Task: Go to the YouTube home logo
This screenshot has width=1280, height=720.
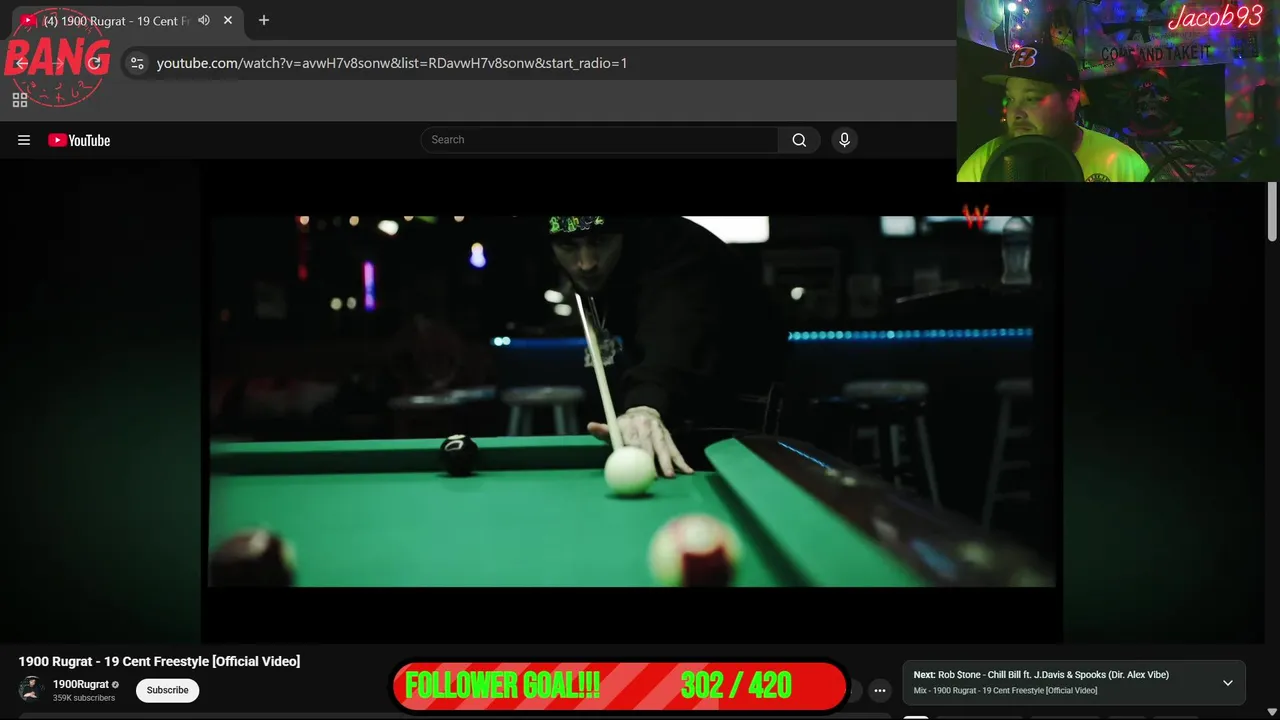Action: [79, 140]
